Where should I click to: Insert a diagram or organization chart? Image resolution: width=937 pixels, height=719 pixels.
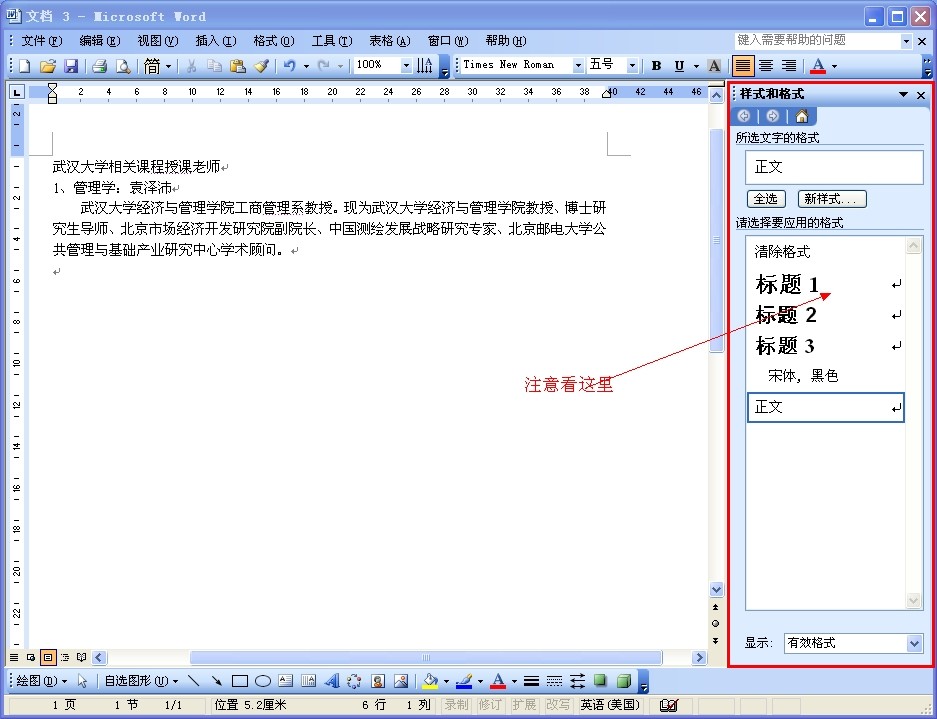click(354, 681)
